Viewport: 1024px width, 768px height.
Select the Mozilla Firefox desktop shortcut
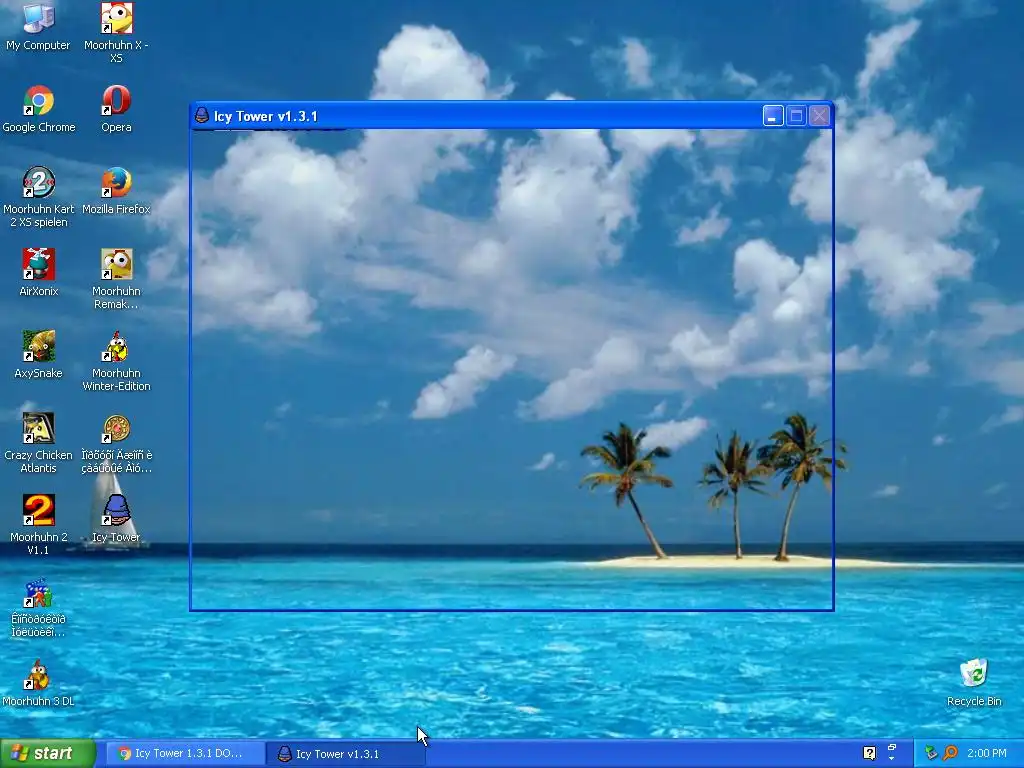pos(116,191)
